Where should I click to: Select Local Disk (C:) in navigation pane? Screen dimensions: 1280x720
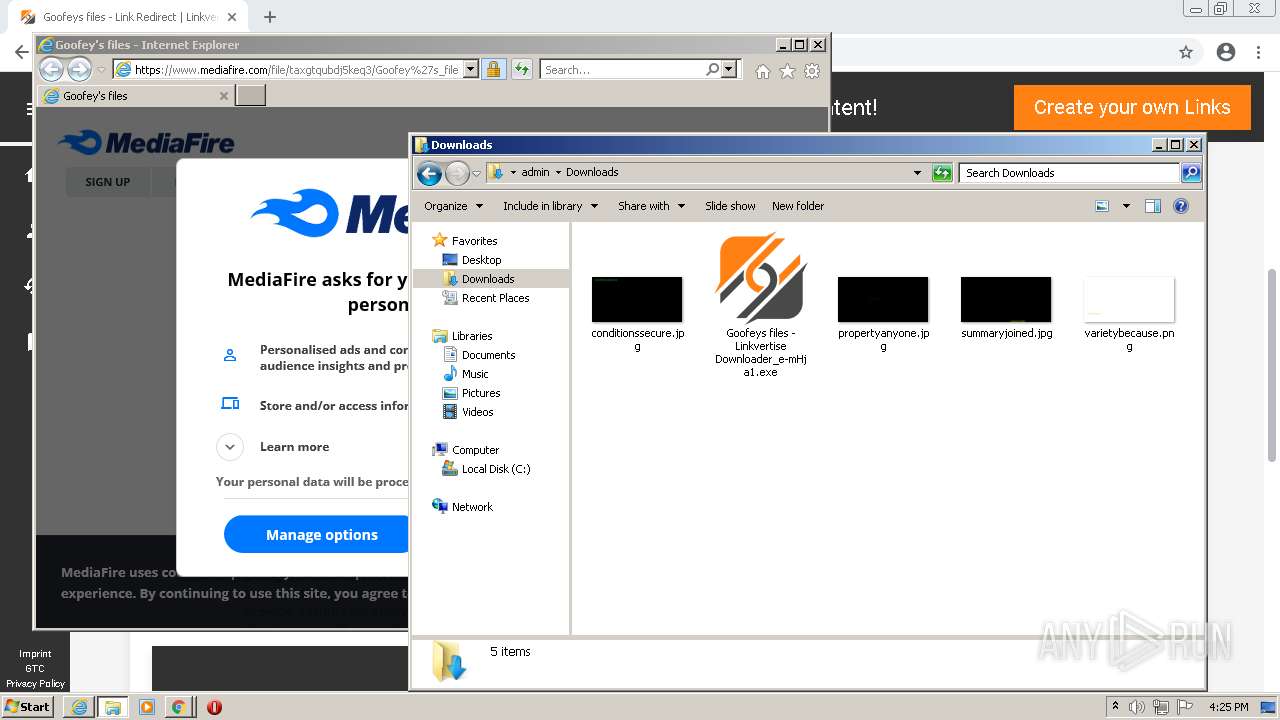[x=495, y=469]
